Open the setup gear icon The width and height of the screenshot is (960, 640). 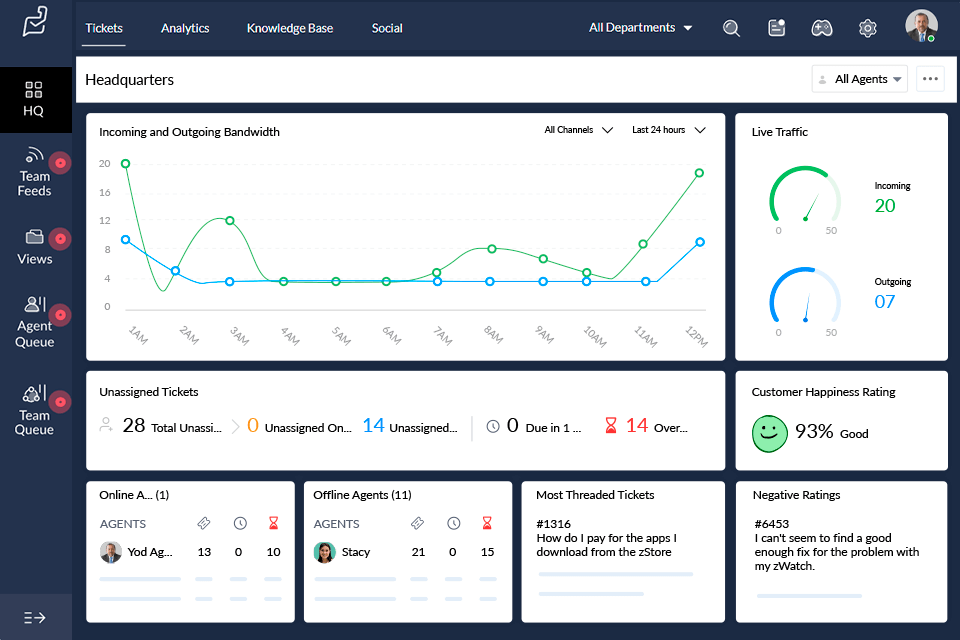[x=867, y=28]
